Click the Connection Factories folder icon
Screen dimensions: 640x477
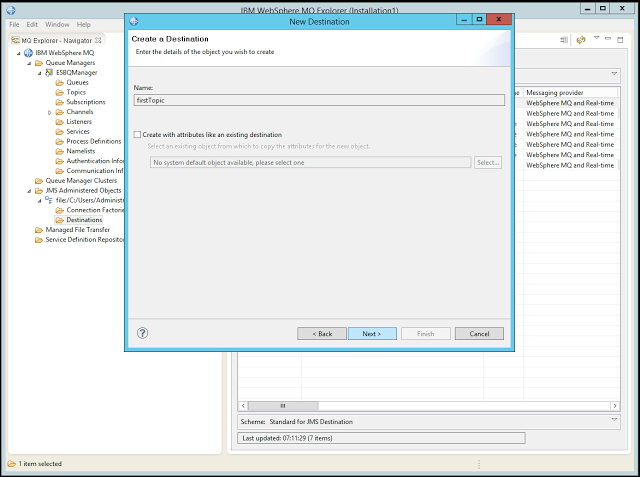click(60, 210)
